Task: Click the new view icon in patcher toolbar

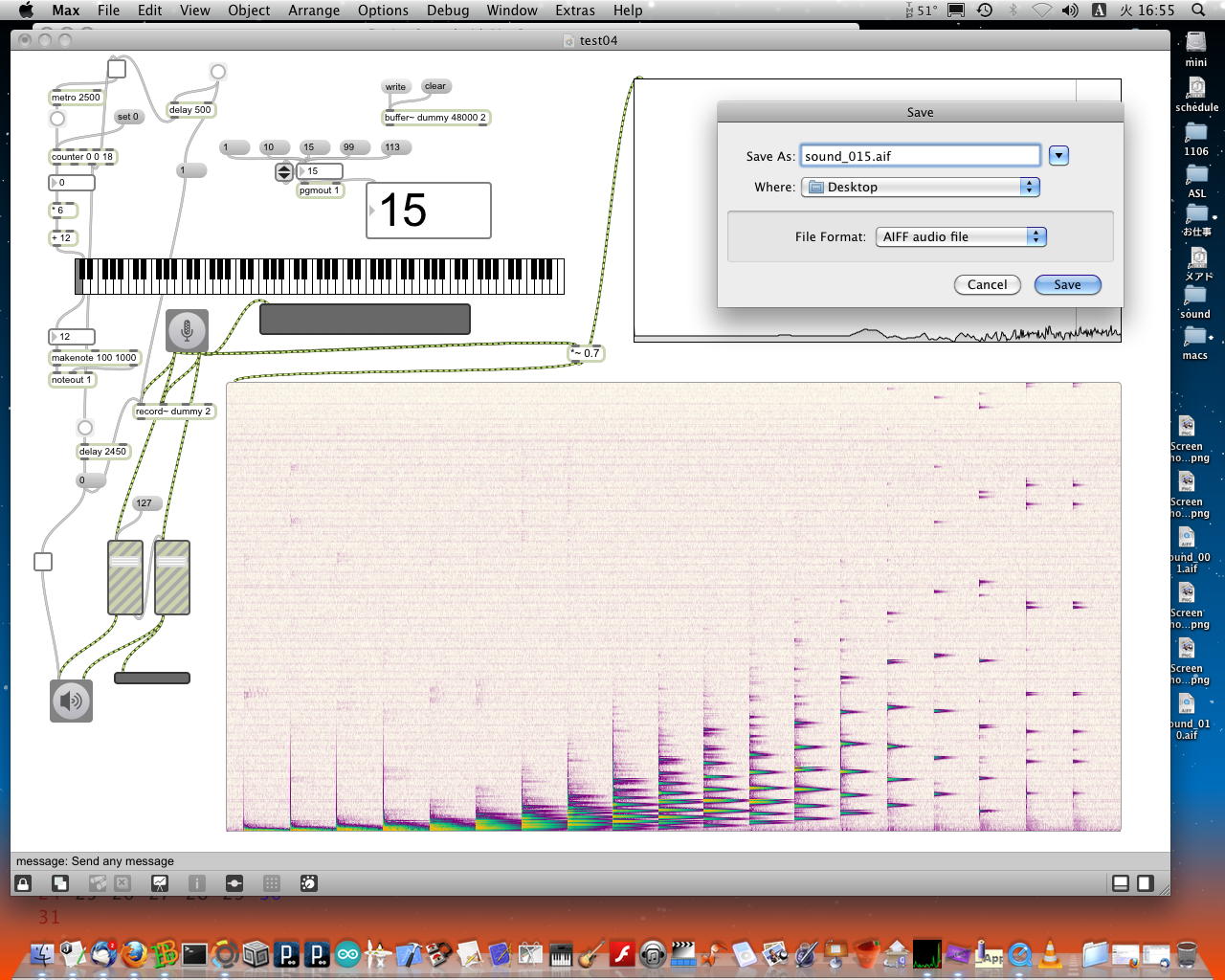Action: point(59,883)
